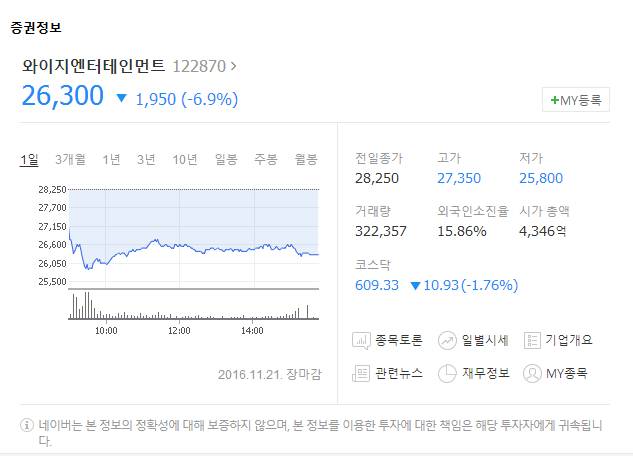Show the 1년 chart period
Image resolution: width=633 pixels, height=456 pixels.
click(111, 159)
